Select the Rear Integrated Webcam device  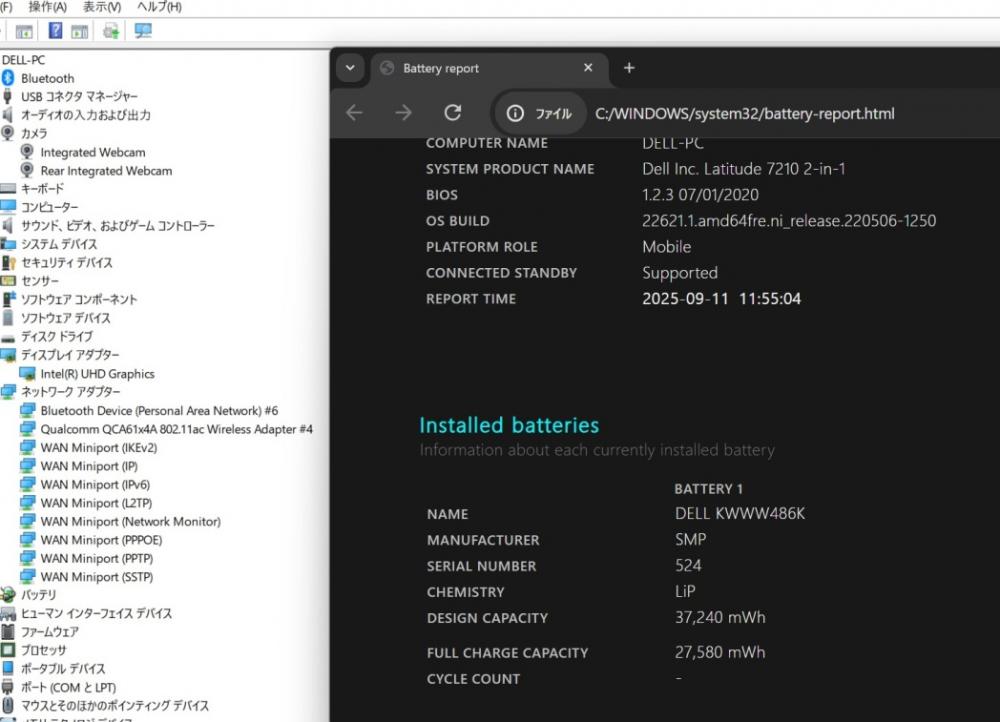point(106,171)
